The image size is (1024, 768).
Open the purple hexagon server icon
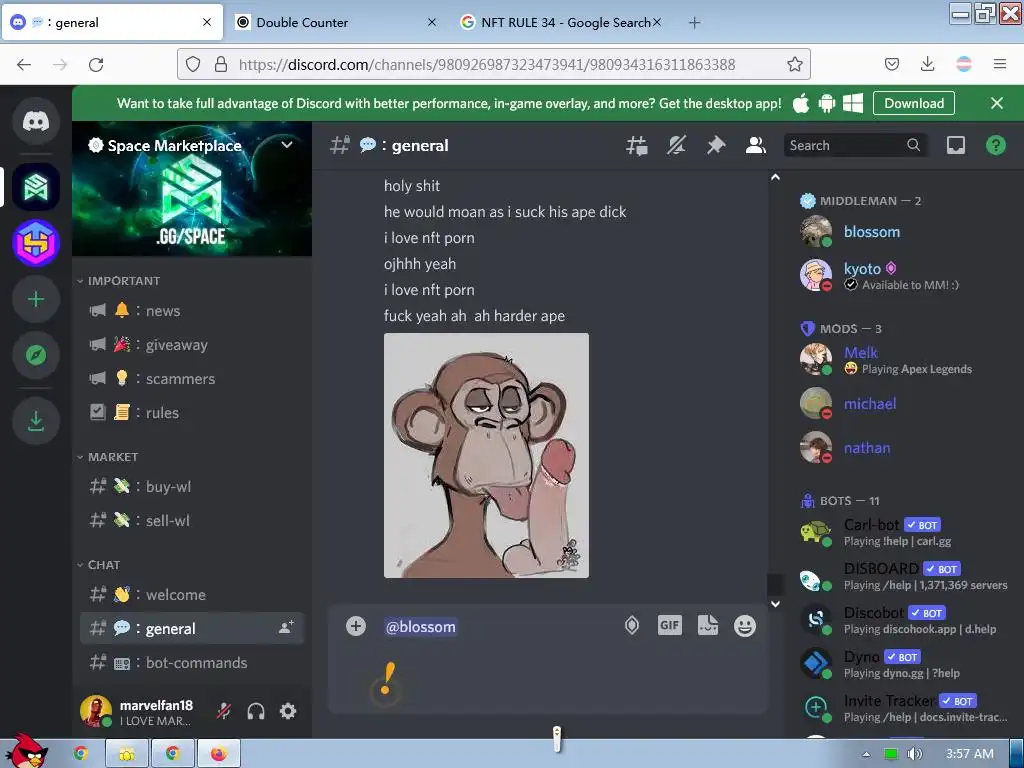click(x=36, y=243)
